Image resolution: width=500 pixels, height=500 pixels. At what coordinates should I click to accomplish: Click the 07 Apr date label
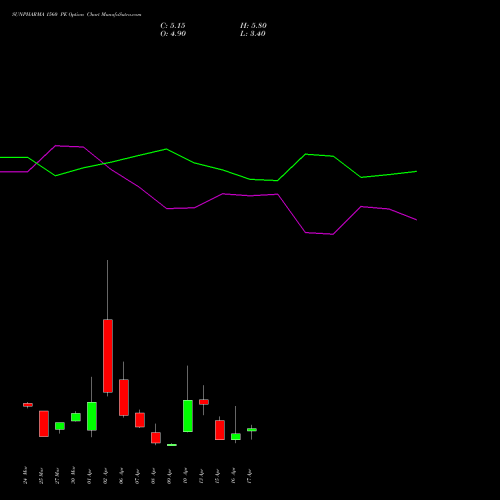(x=137, y=476)
